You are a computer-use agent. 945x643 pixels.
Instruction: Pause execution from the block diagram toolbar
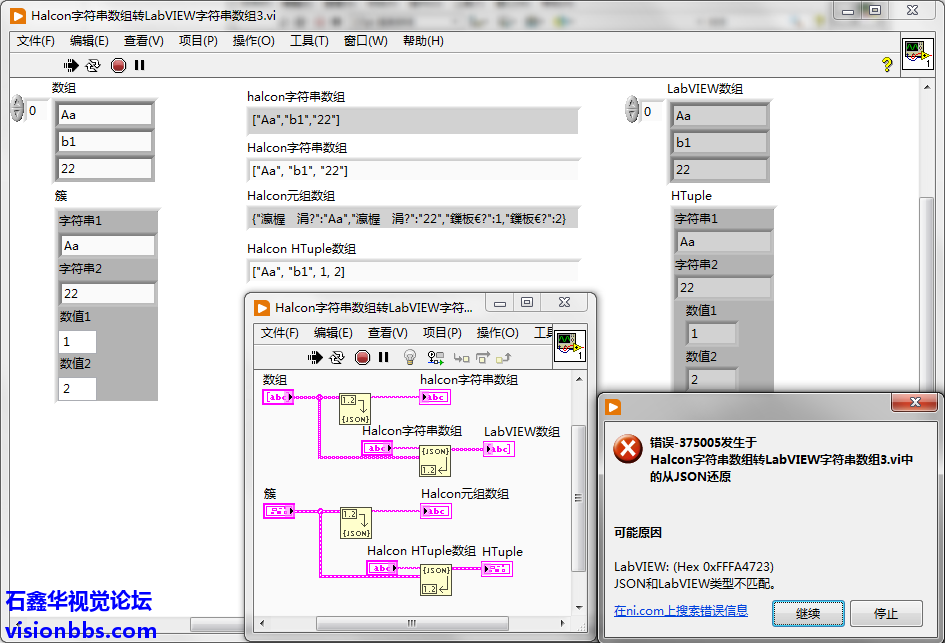coord(384,357)
